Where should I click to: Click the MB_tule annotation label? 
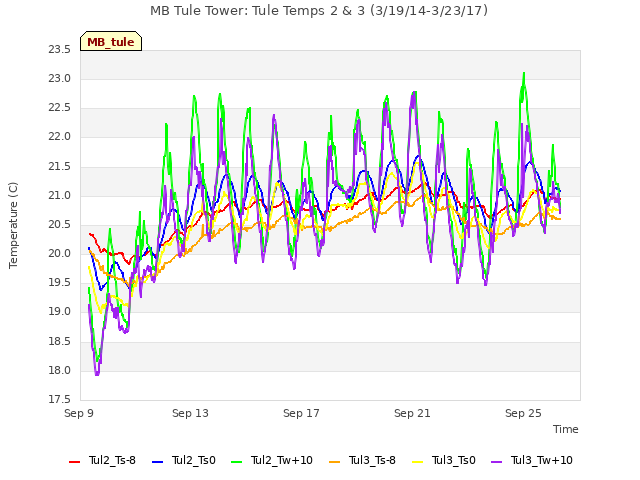[x=111, y=41]
